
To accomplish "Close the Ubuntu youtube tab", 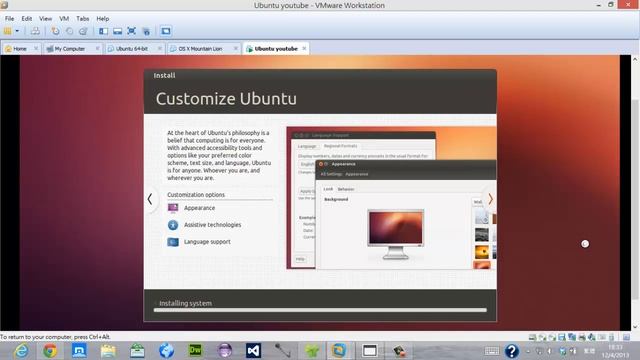I will click(x=304, y=49).
